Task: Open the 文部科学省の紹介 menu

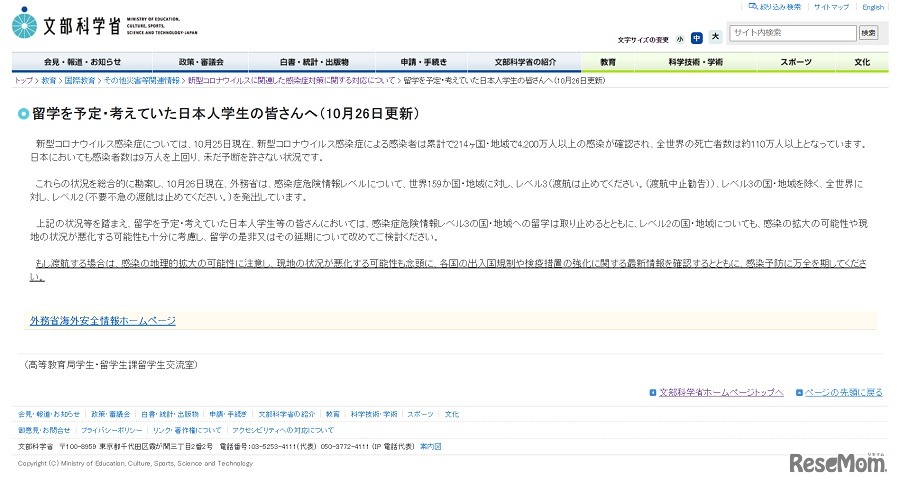Action: coord(525,62)
